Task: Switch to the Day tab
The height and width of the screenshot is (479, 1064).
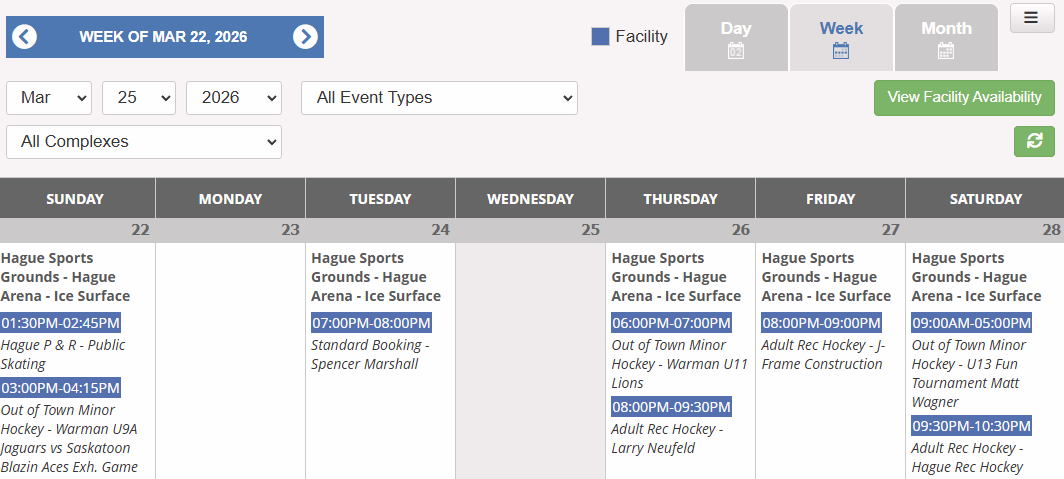Action: tap(736, 28)
